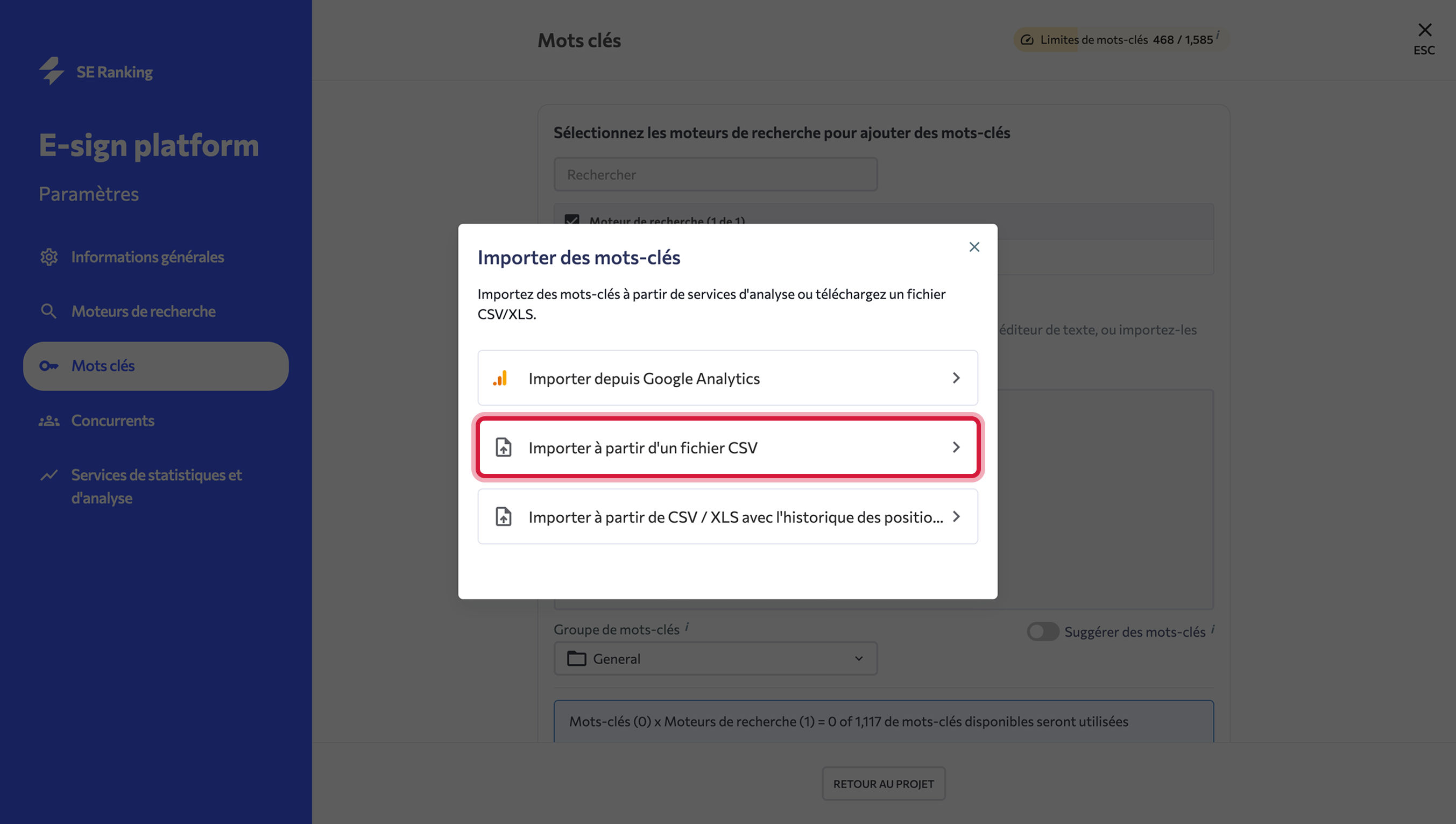
Task: Open Moteurs de recherche settings
Action: (143, 311)
